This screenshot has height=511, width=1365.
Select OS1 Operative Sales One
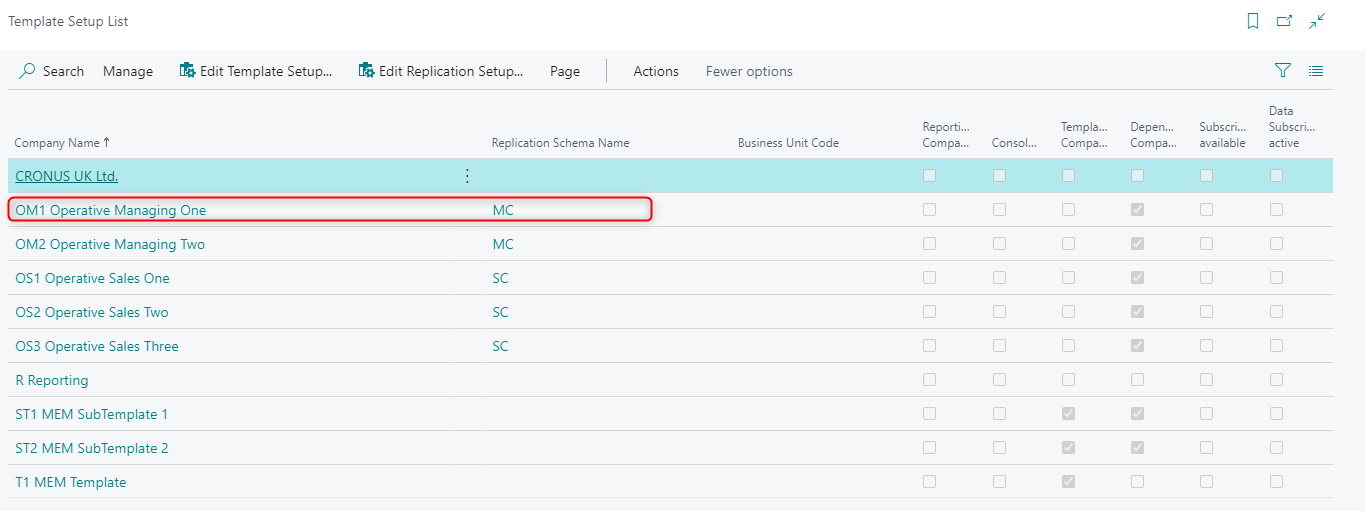click(x=92, y=278)
